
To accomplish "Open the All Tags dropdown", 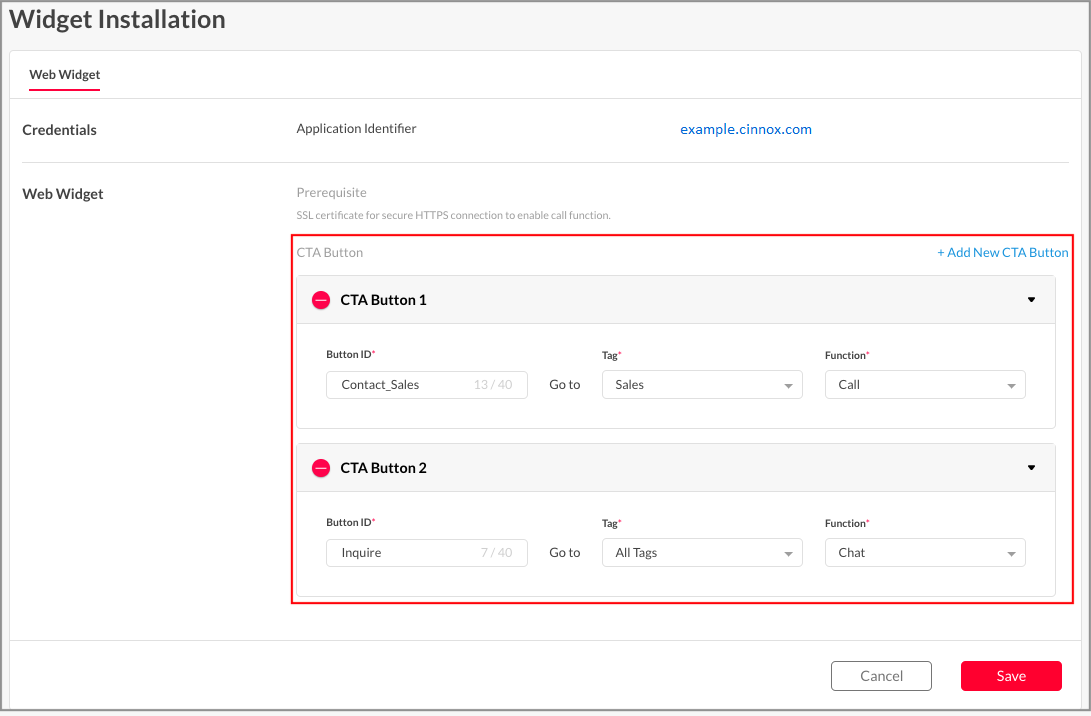I will [x=702, y=552].
